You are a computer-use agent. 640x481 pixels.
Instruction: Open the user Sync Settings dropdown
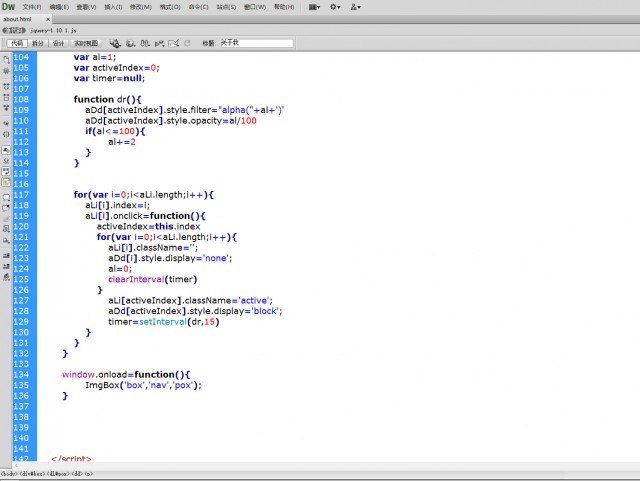tap(356, 7)
